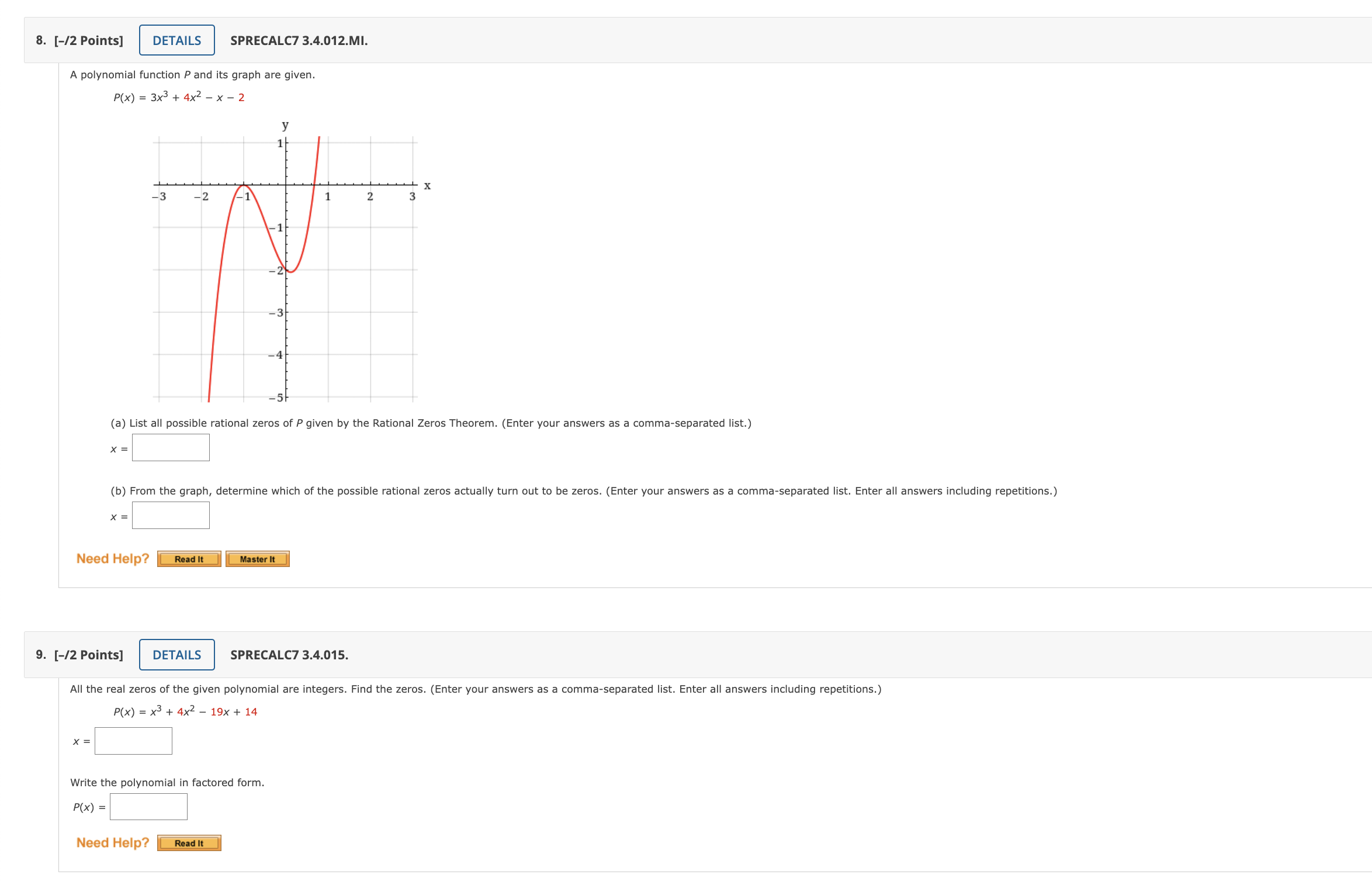The height and width of the screenshot is (885, 1372).
Task: Open the SPRECALC7 3.4.015. exercise link
Action: pyautogui.click(x=289, y=655)
